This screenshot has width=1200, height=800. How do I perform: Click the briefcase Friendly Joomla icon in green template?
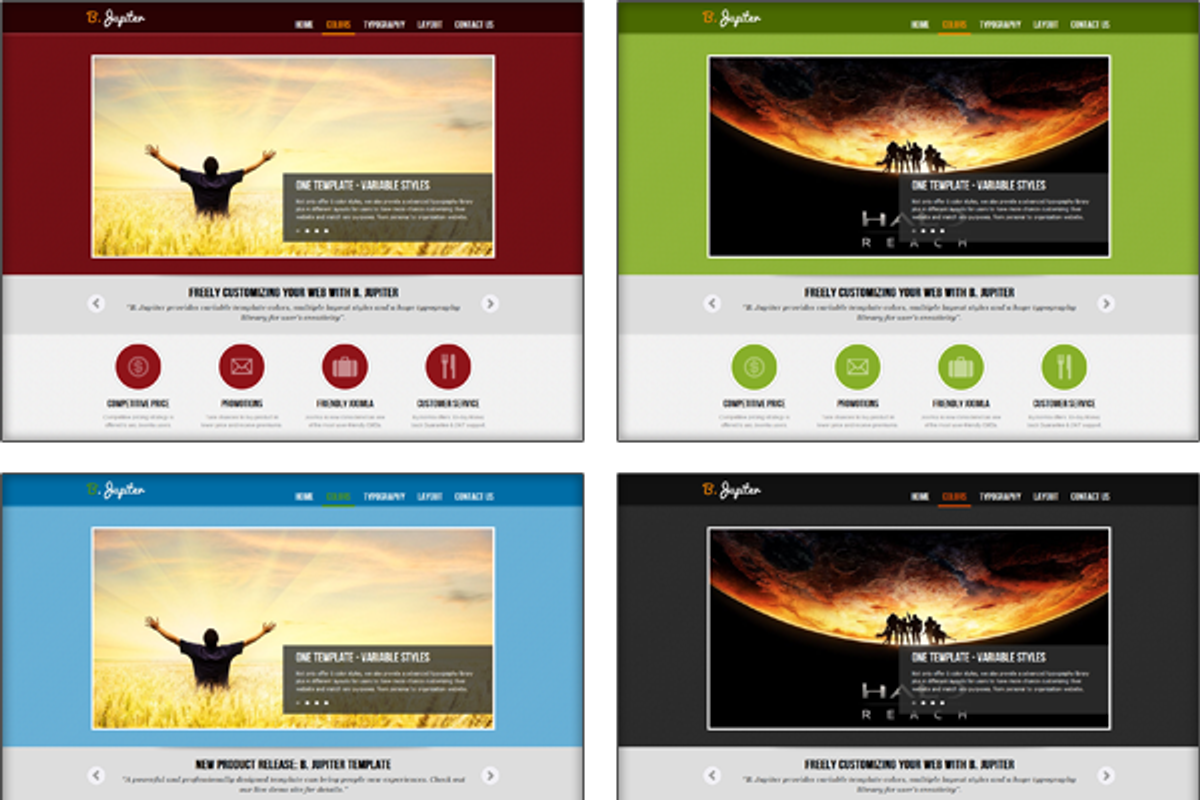tap(961, 367)
